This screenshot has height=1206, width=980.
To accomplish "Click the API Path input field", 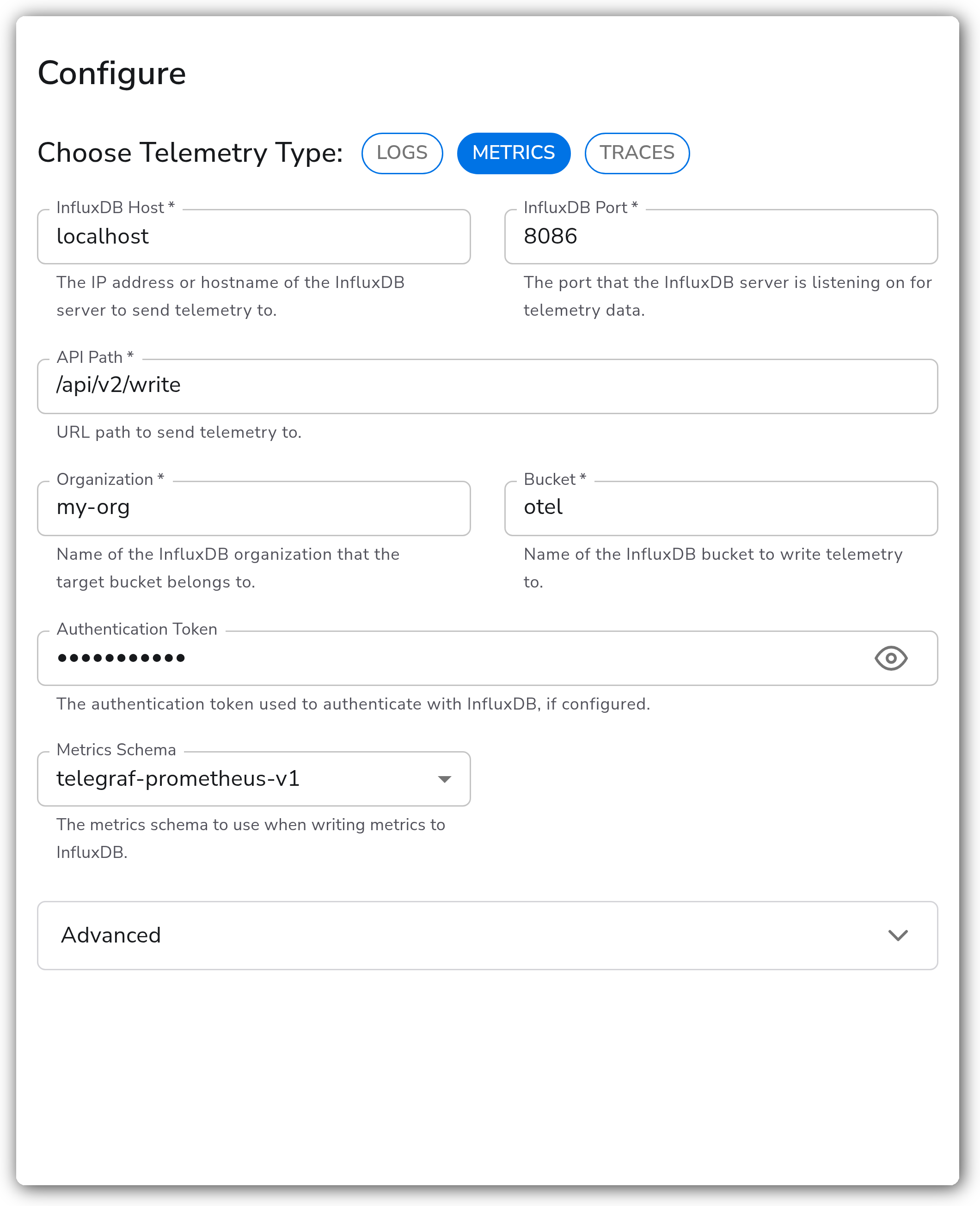I will [487, 386].
